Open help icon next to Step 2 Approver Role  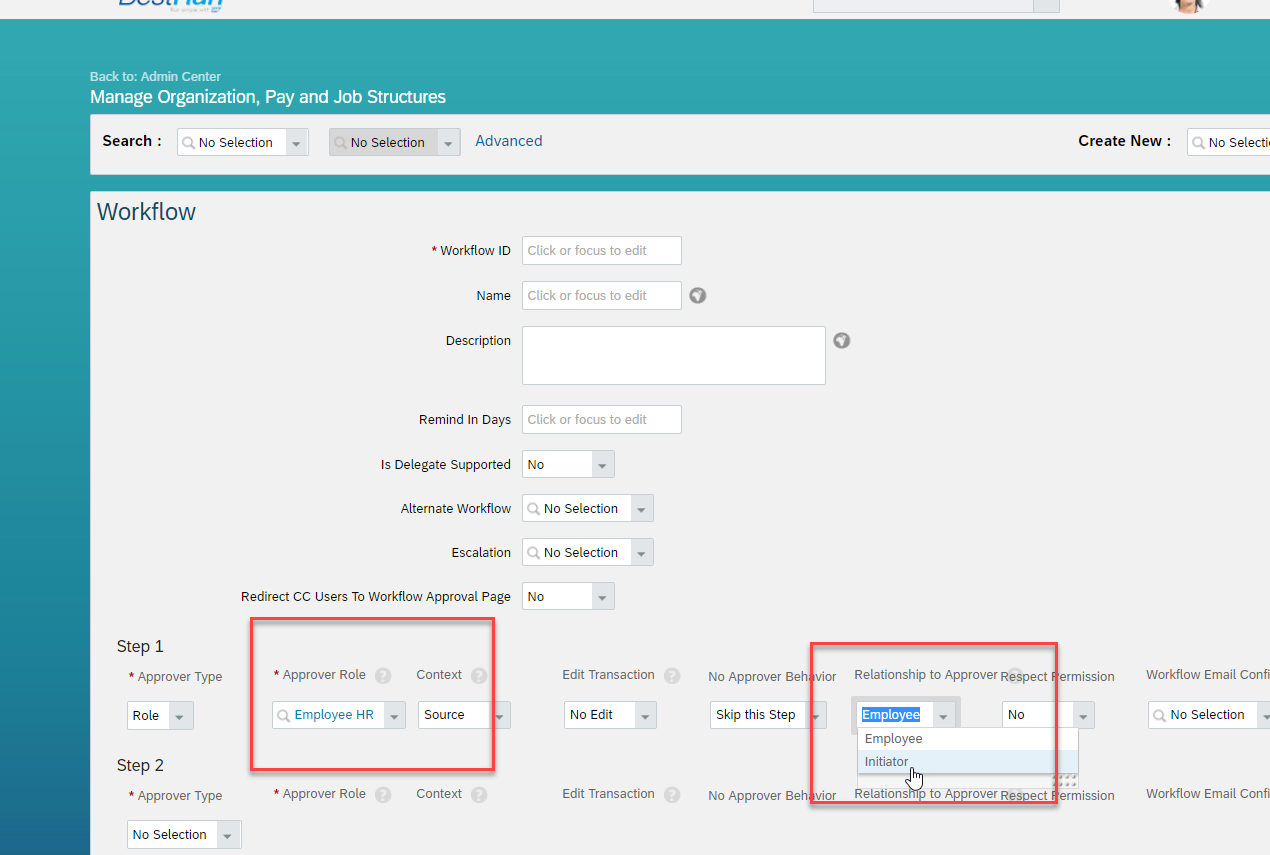pyautogui.click(x=383, y=795)
